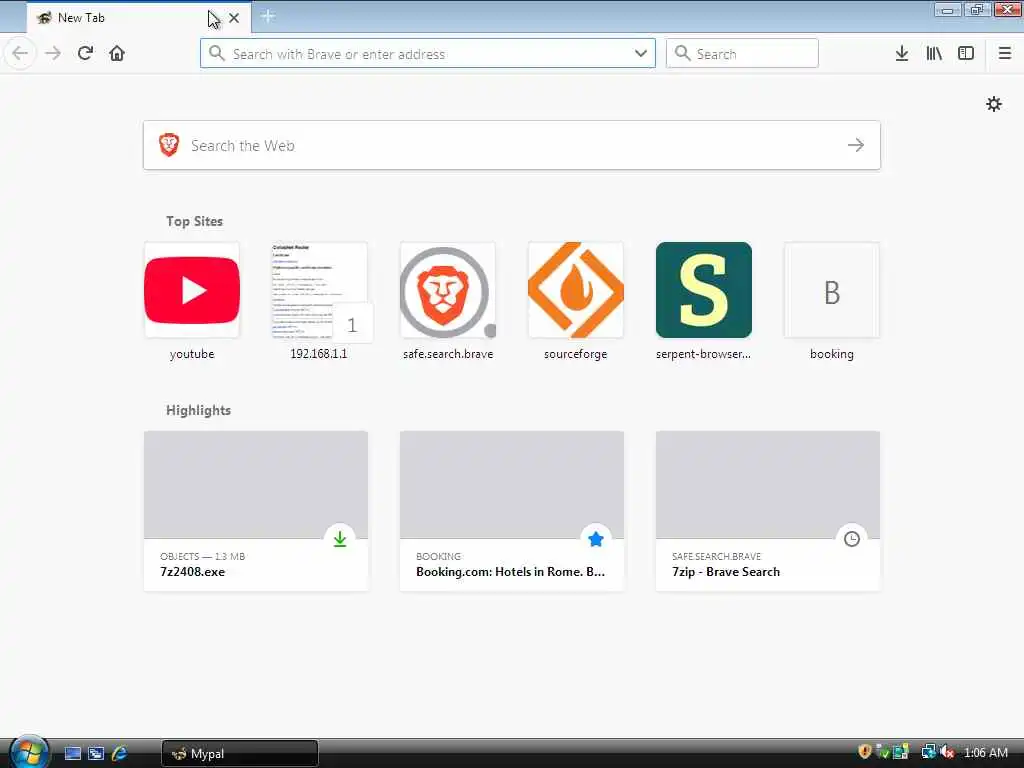Open the network tray icon
1024x768 pixels.
[x=928, y=752]
